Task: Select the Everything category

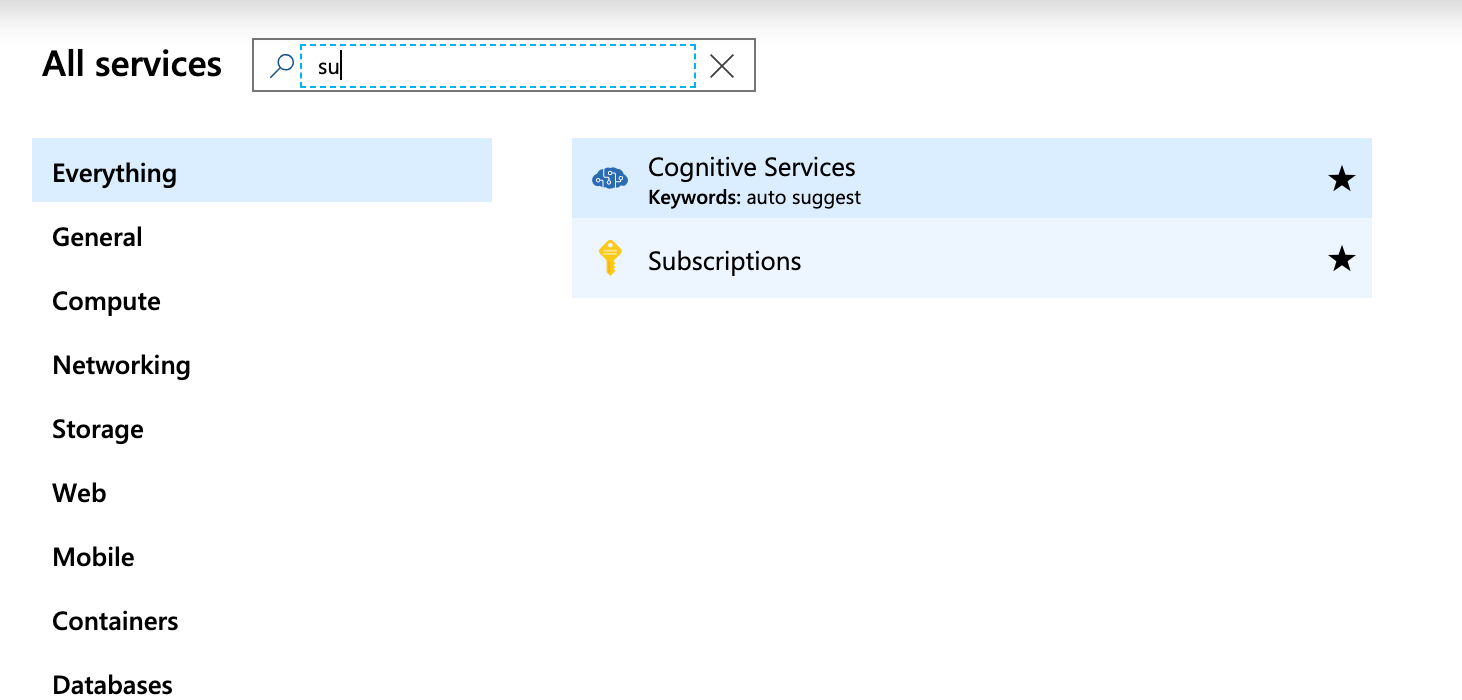Action: 113,172
